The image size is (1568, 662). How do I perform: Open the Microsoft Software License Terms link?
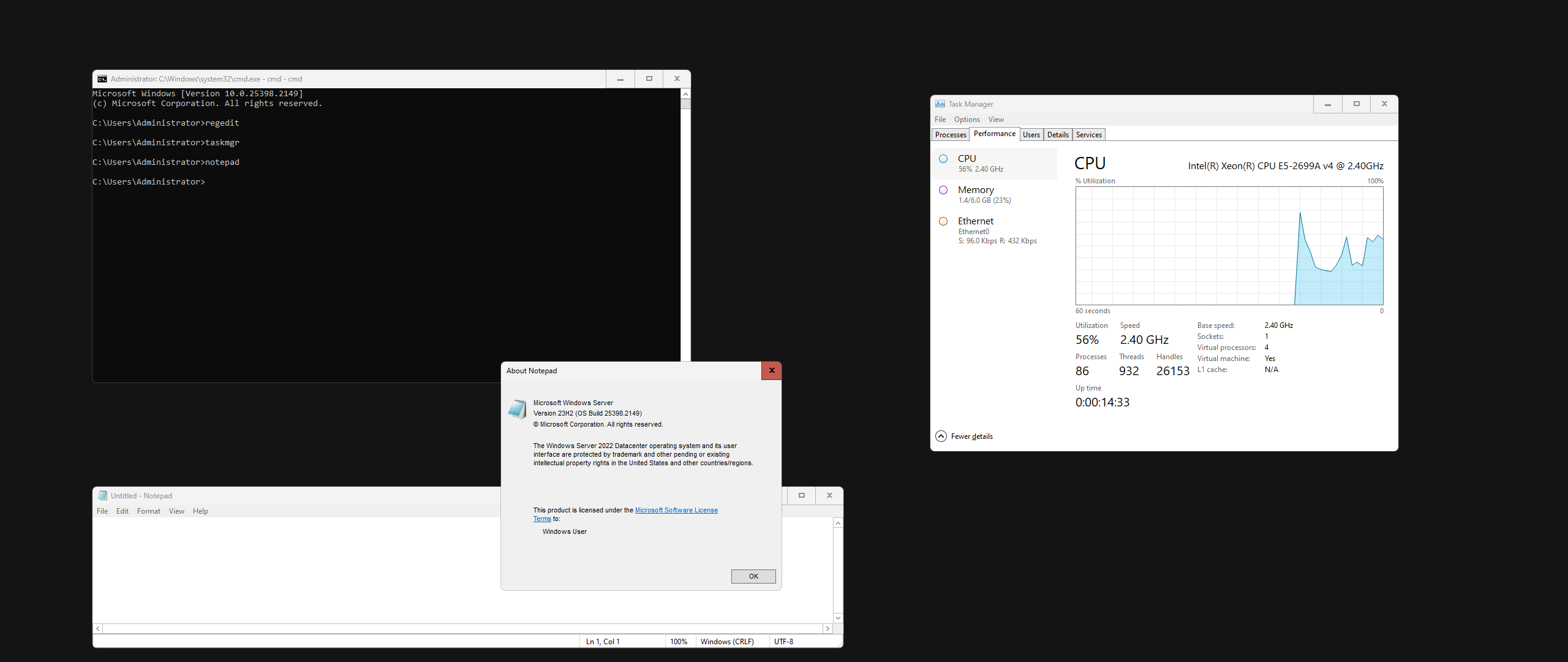point(676,510)
